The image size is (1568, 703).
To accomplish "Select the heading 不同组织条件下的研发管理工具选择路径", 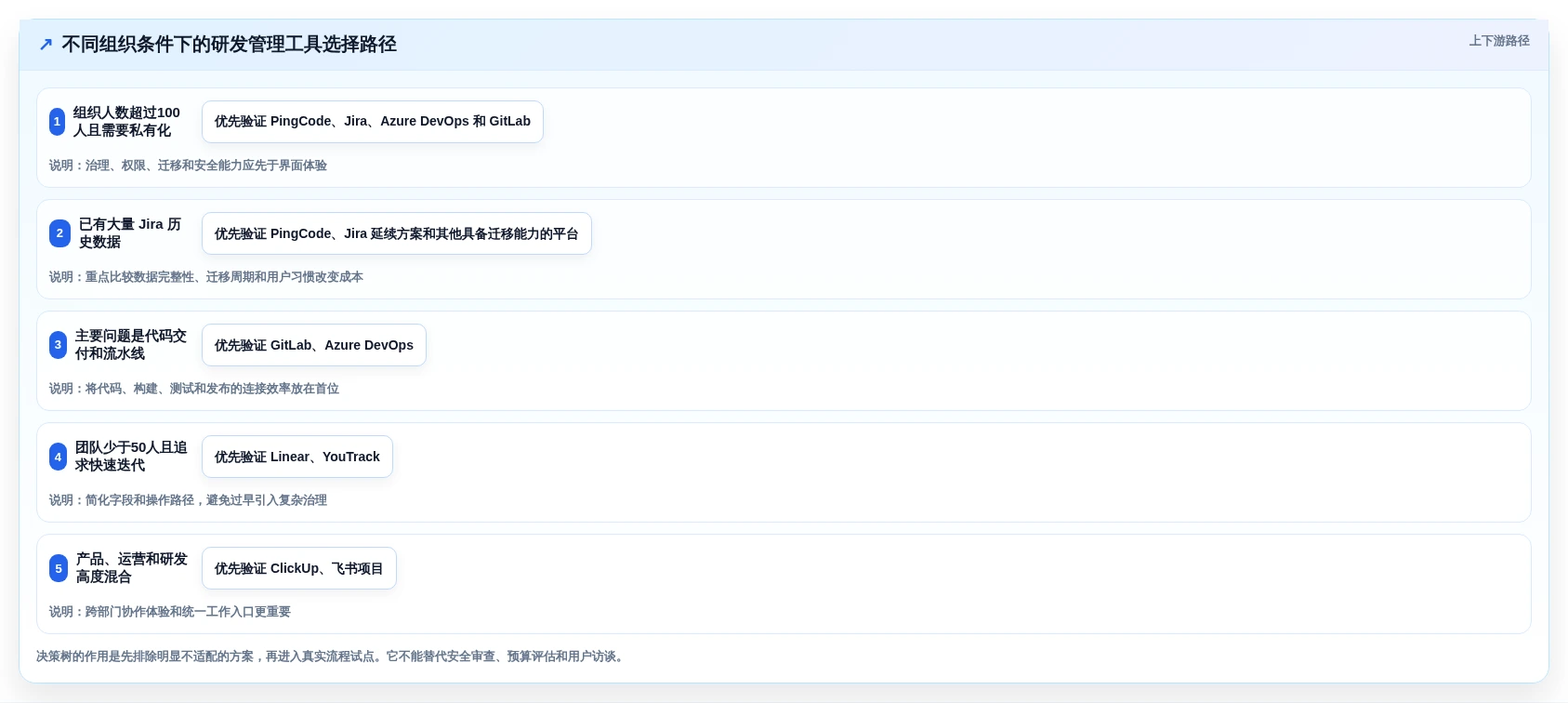I will point(229,45).
